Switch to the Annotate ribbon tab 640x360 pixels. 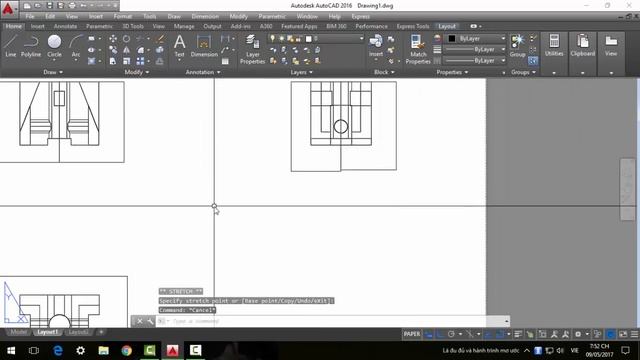[65, 26]
